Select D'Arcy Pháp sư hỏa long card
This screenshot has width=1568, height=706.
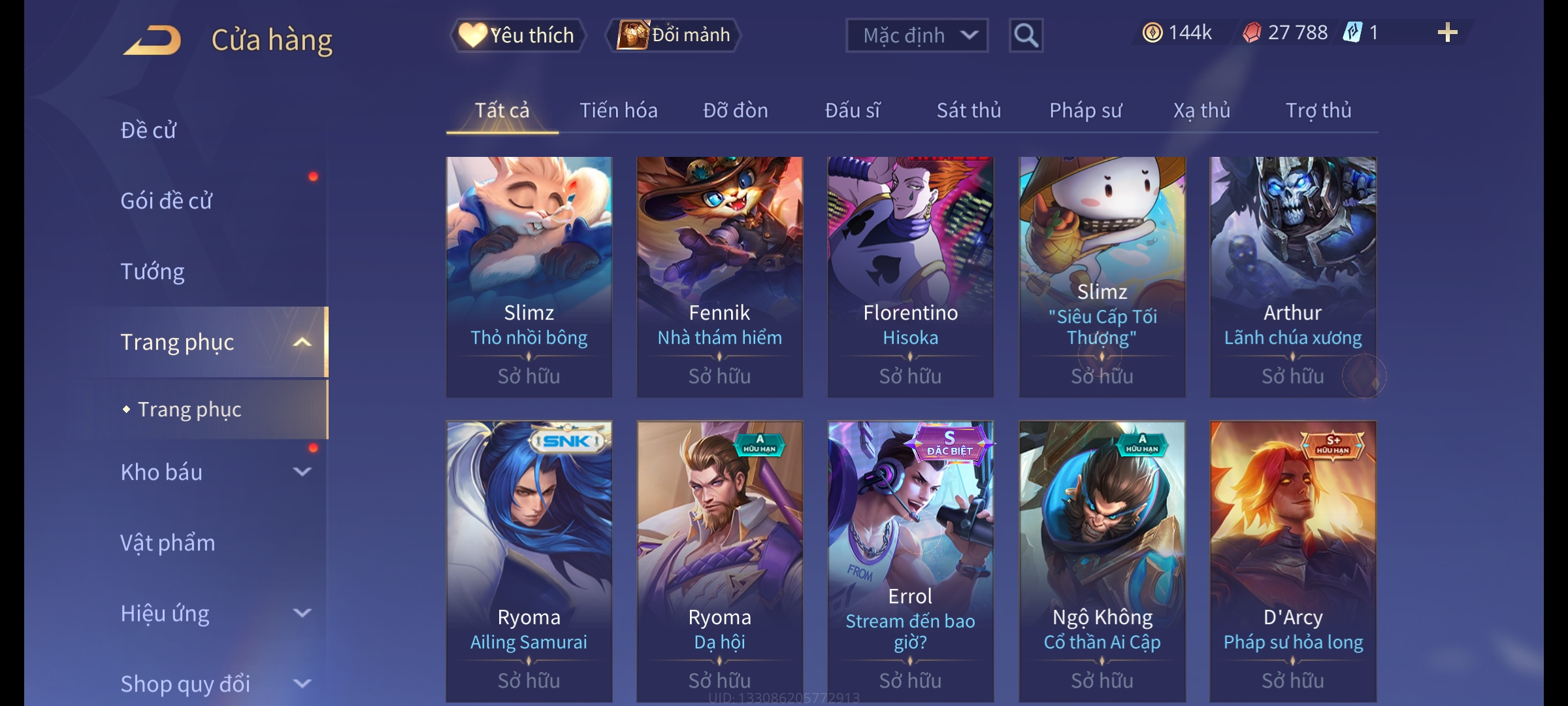click(x=1293, y=562)
